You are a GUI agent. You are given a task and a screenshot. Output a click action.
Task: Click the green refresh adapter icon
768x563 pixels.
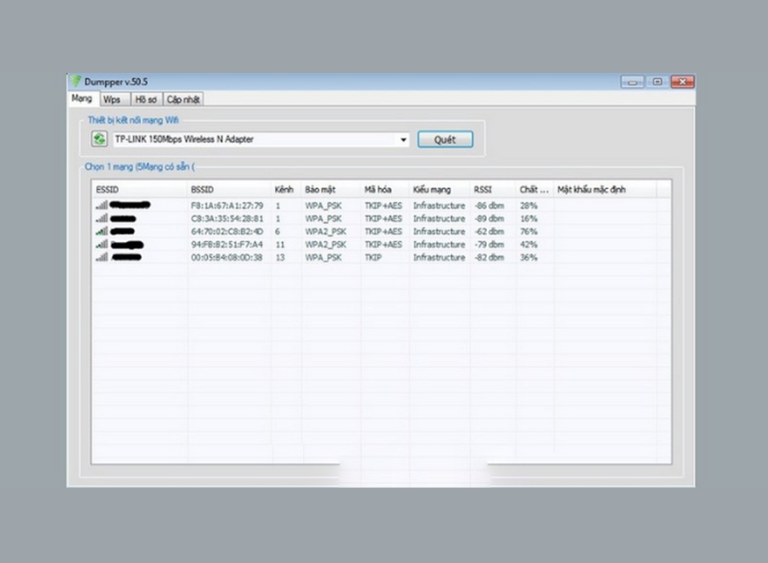point(99,140)
